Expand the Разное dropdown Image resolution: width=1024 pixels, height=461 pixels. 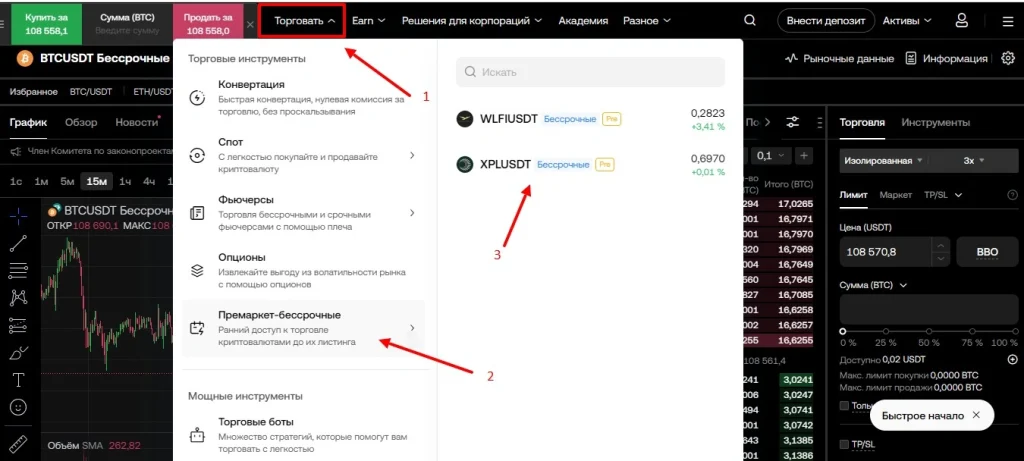pos(647,20)
